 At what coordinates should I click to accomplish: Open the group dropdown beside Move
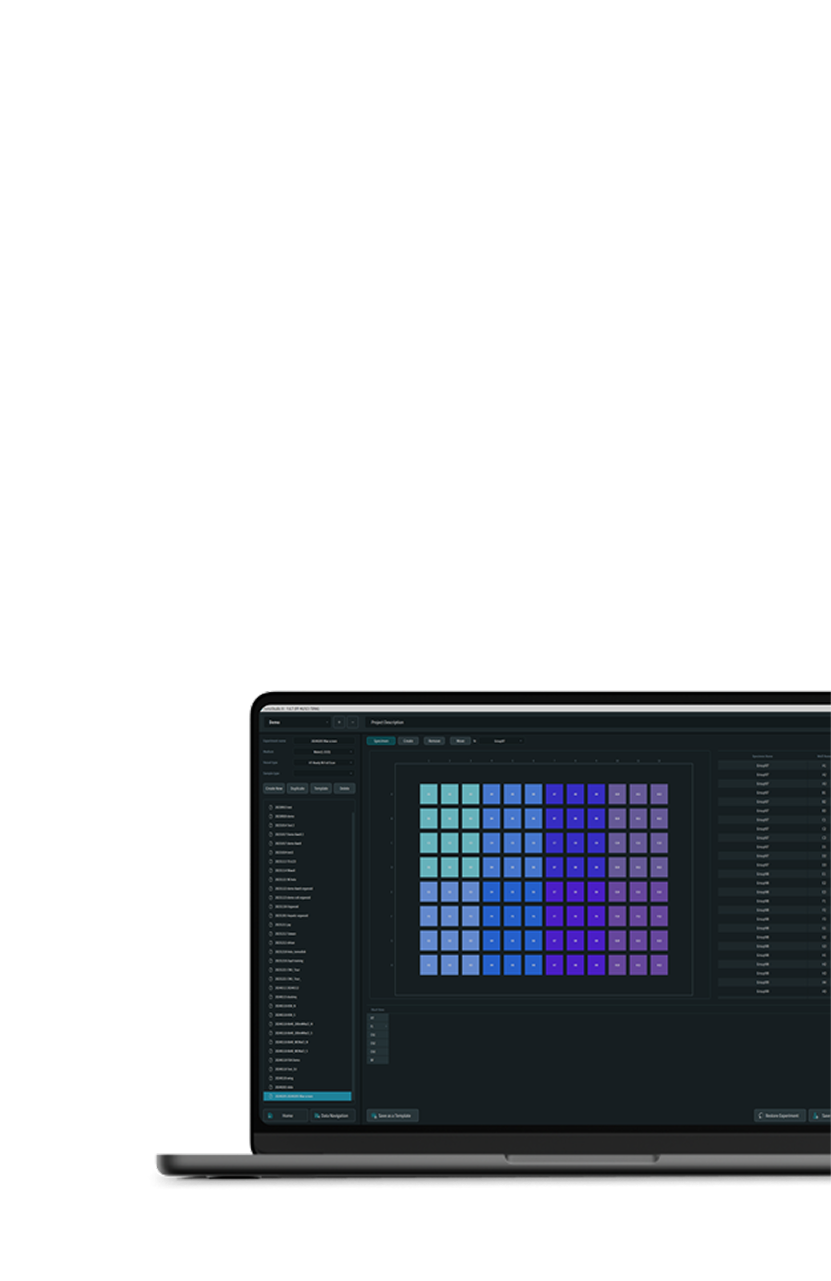(502, 741)
